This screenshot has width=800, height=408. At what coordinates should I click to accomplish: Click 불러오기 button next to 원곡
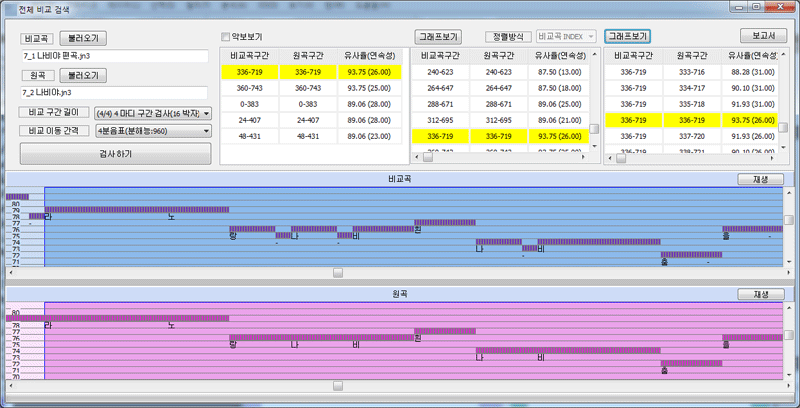coord(84,75)
